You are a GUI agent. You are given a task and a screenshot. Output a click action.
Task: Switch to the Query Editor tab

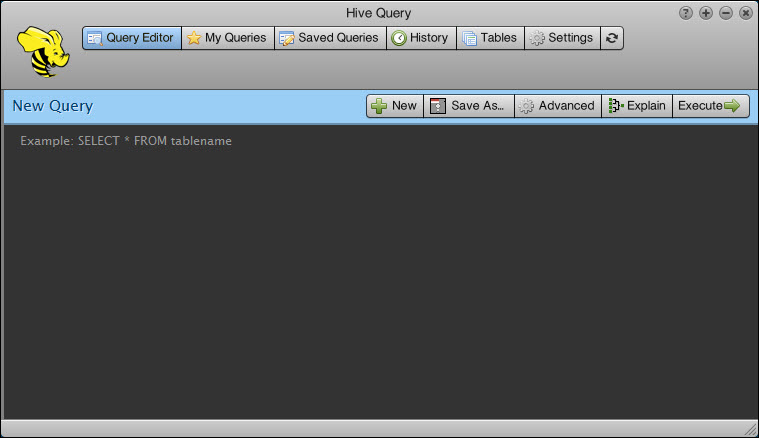pos(132,38)
